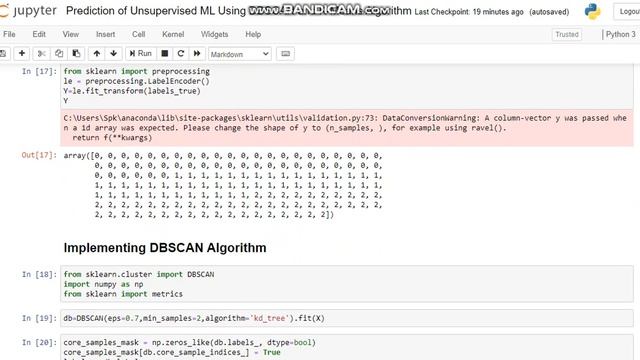Open the Kernel menu

pos(173,34)
